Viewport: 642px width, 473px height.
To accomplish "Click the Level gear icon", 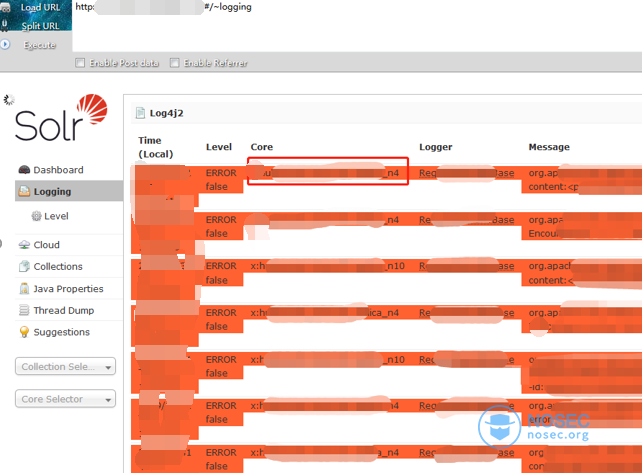I will click(x=36, y=216).
